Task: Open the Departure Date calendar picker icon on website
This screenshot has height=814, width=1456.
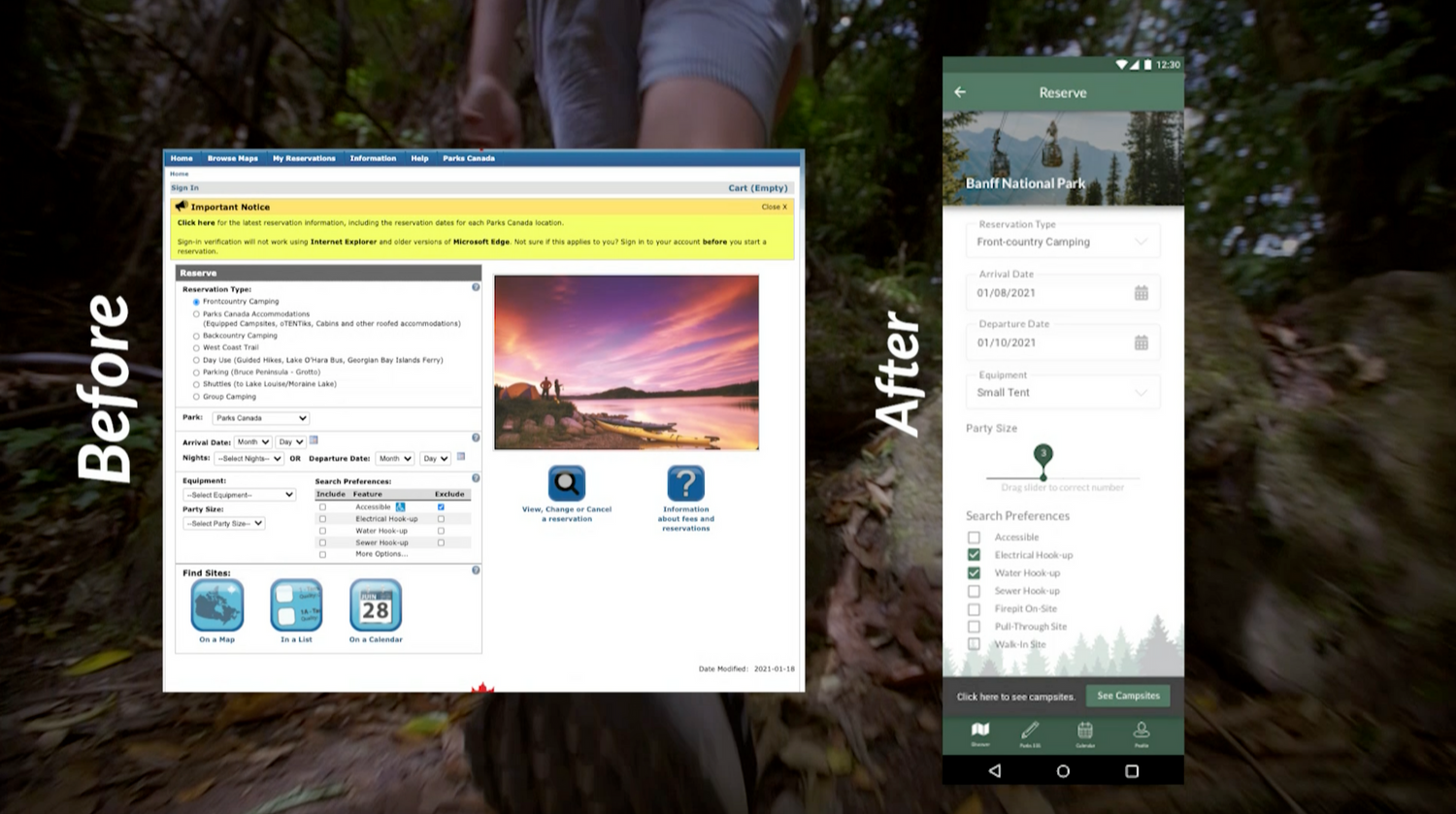Action: (x=461, y=457)
